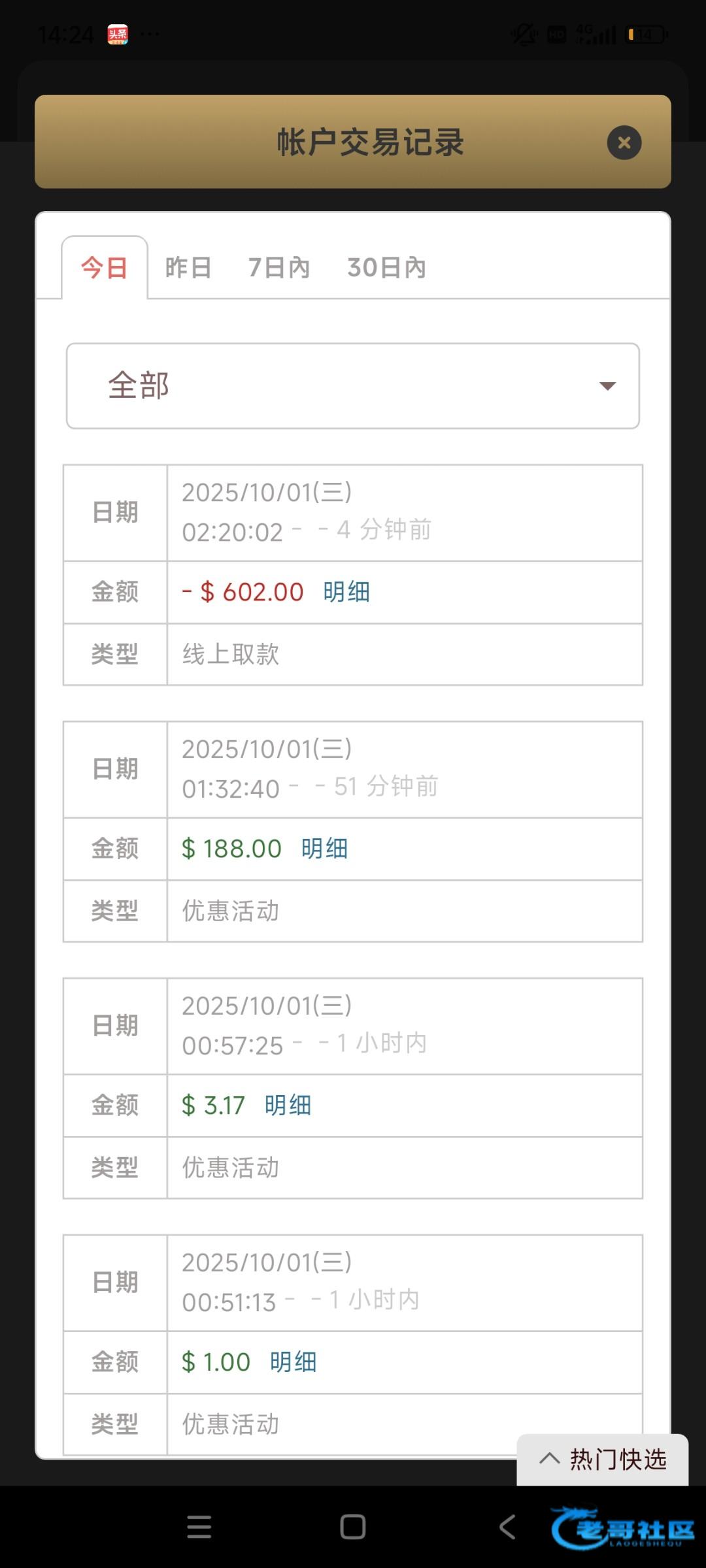The height and width of the screenshot is (1568, 706).
Task: View 明细 for the $602.00 withdrawal
Action: click(x=346, y=592)
